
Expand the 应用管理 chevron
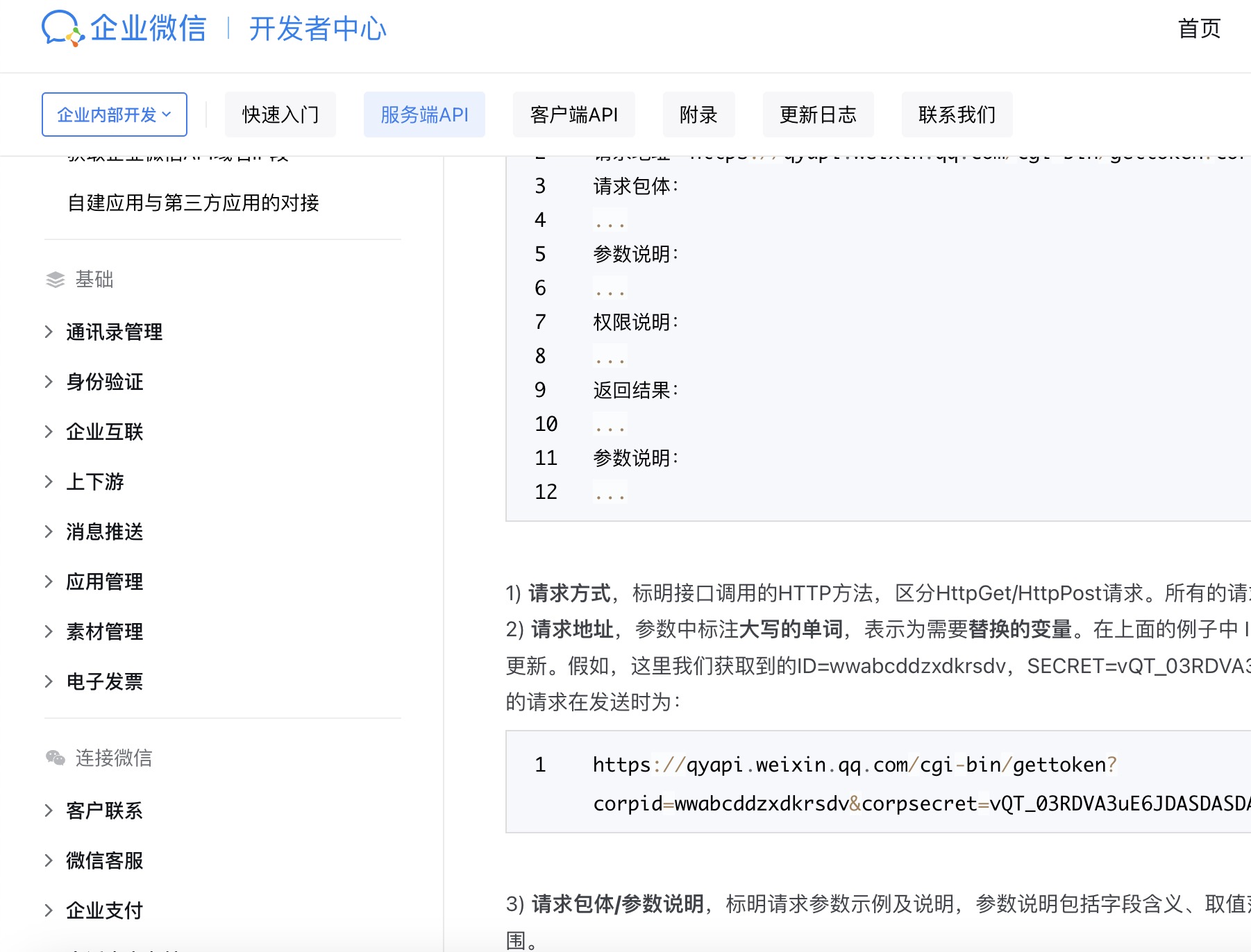(x=49, y=581)
